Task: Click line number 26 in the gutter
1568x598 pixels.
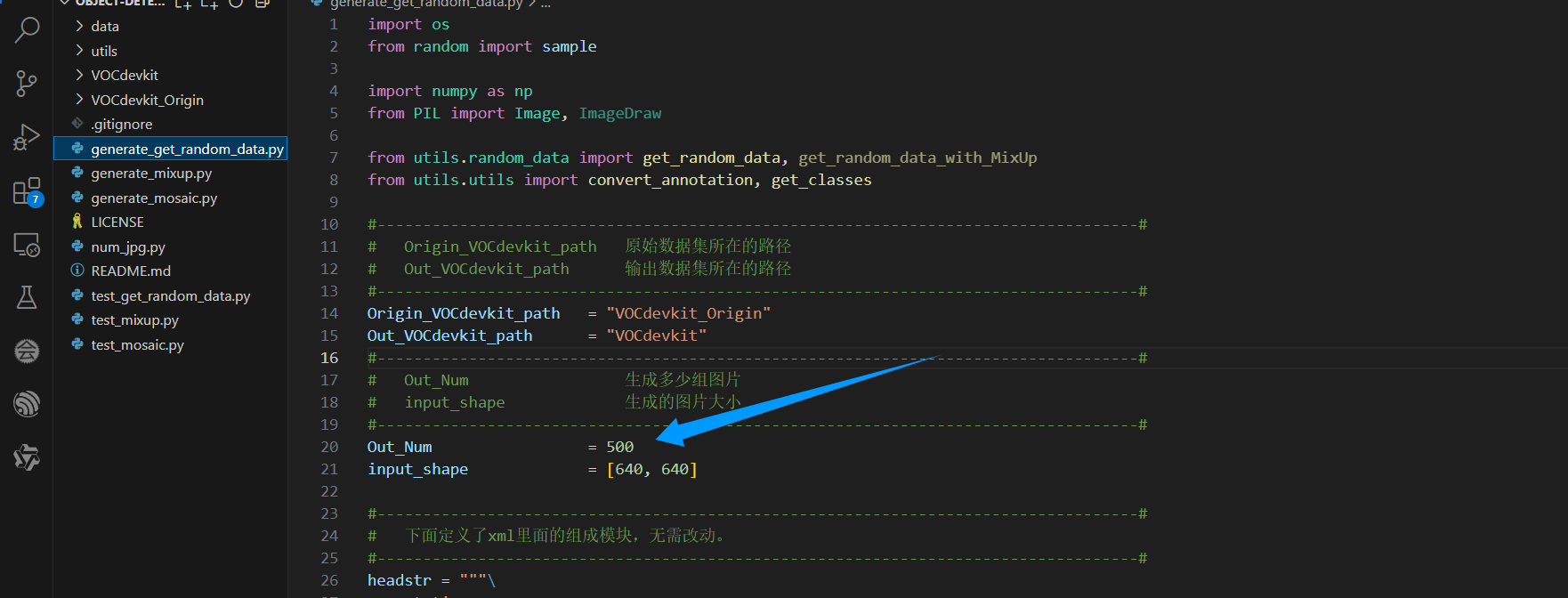Action: pos(329,580)
